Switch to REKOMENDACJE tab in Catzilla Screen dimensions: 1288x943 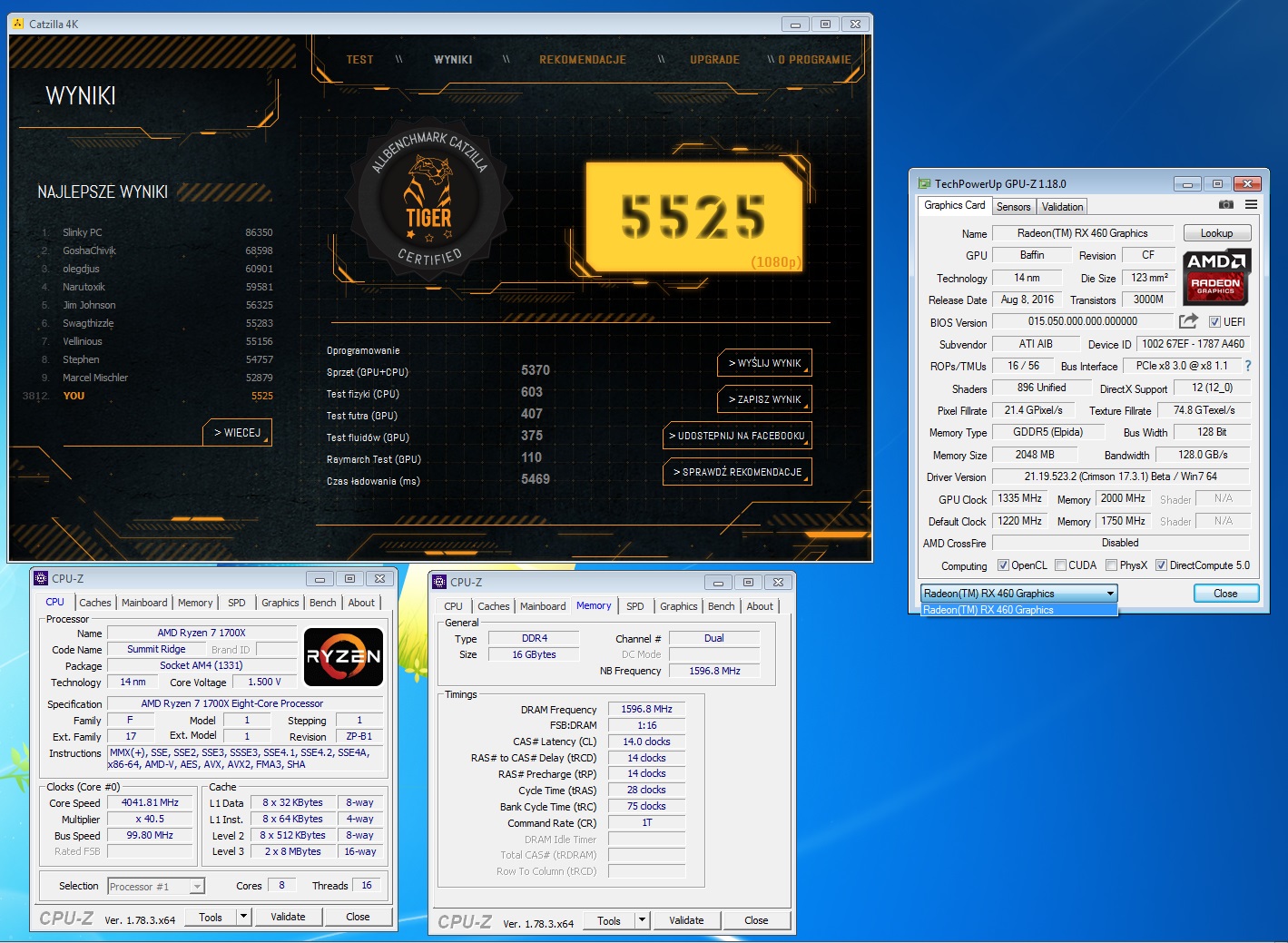coord(583,60)
